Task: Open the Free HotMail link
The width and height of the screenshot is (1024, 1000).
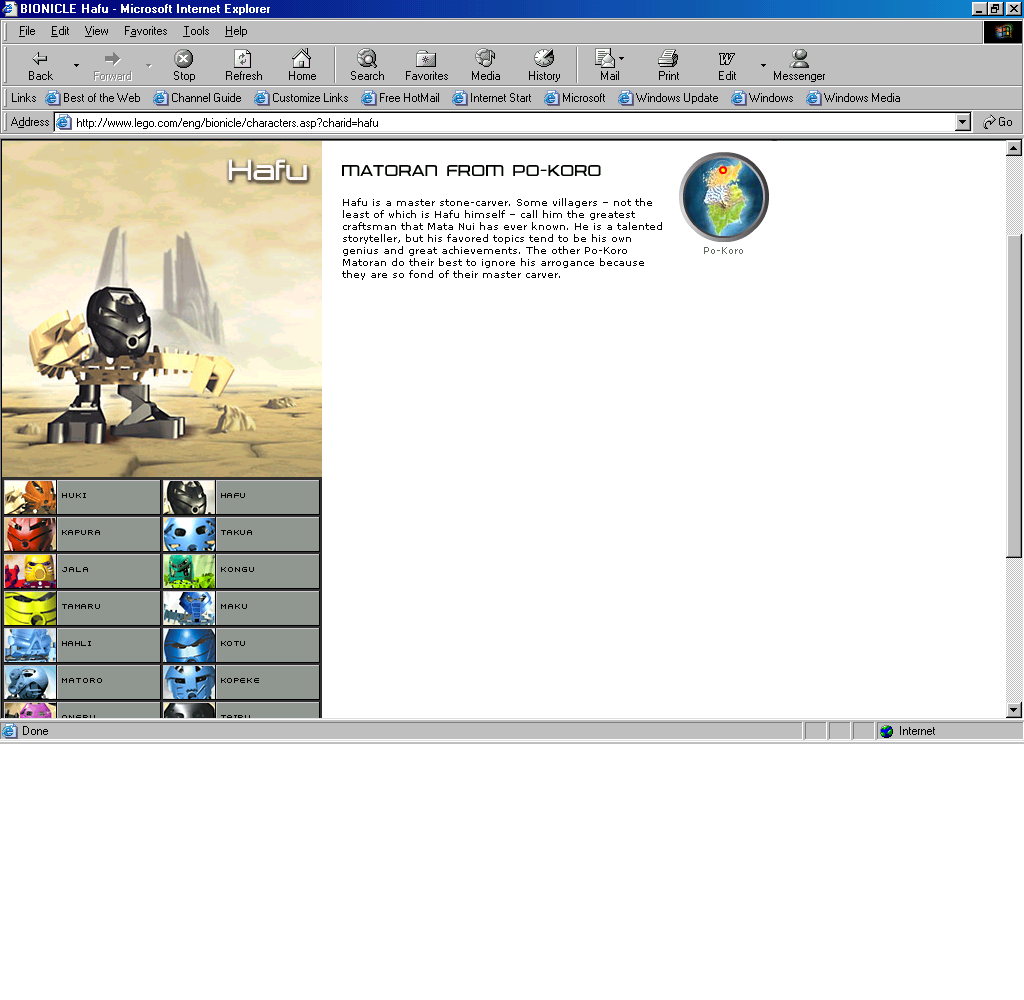Action: pyautogui.click(x=400, y=98)
